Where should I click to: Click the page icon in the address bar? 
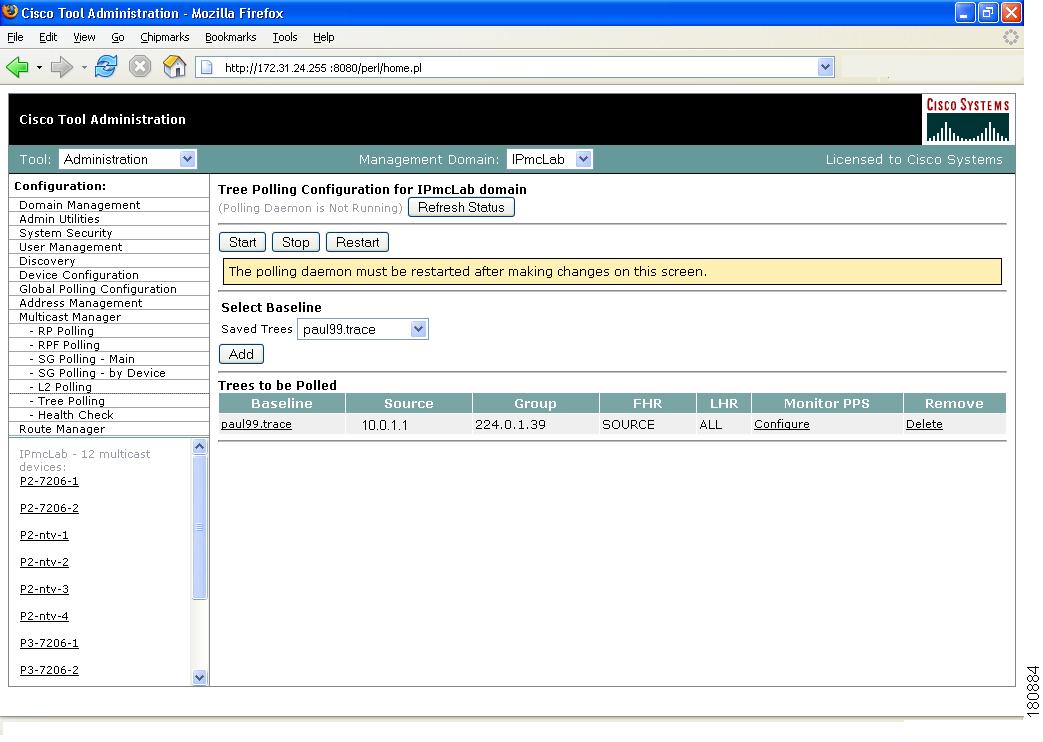(x=207, y=67)
